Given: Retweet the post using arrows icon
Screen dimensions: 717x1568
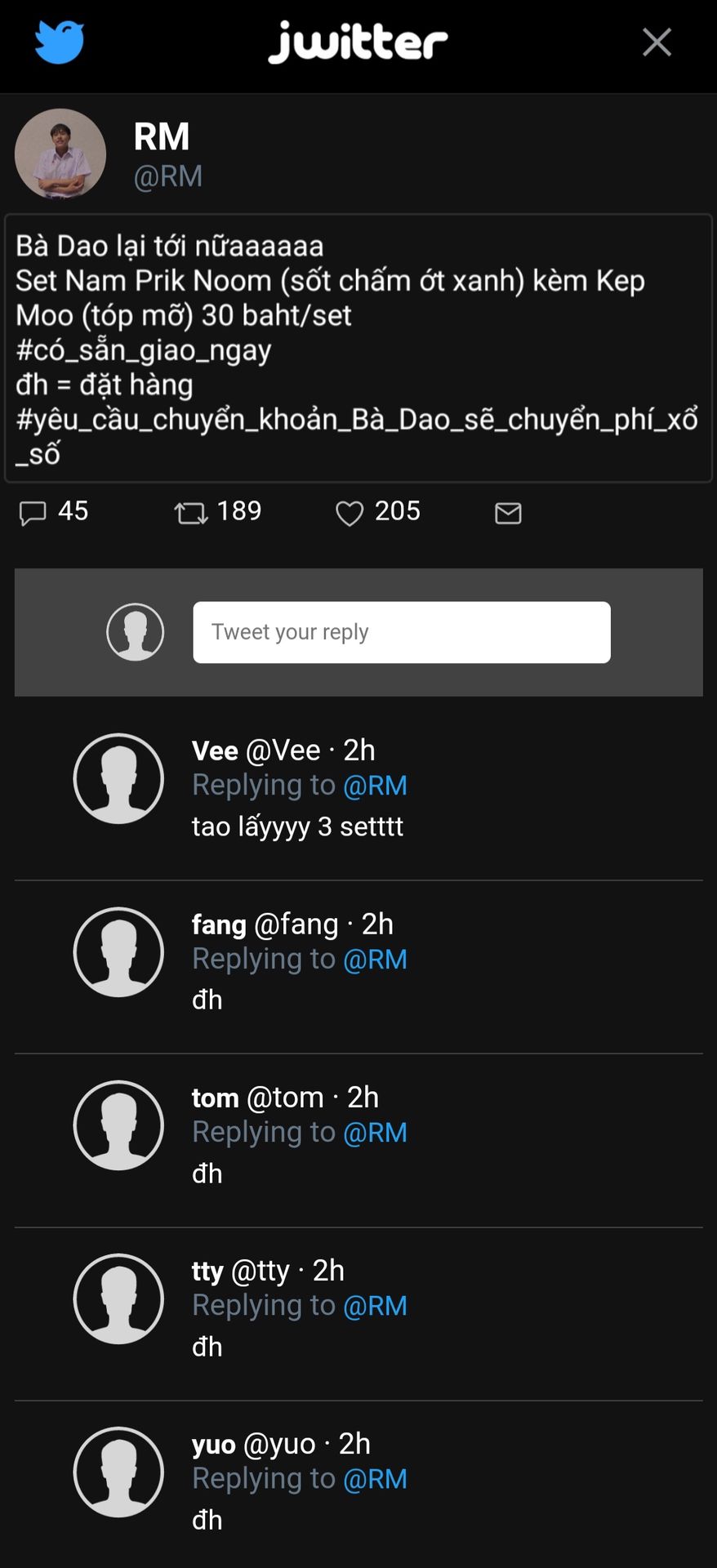Looking at the screenshot, I should (191, 513).
